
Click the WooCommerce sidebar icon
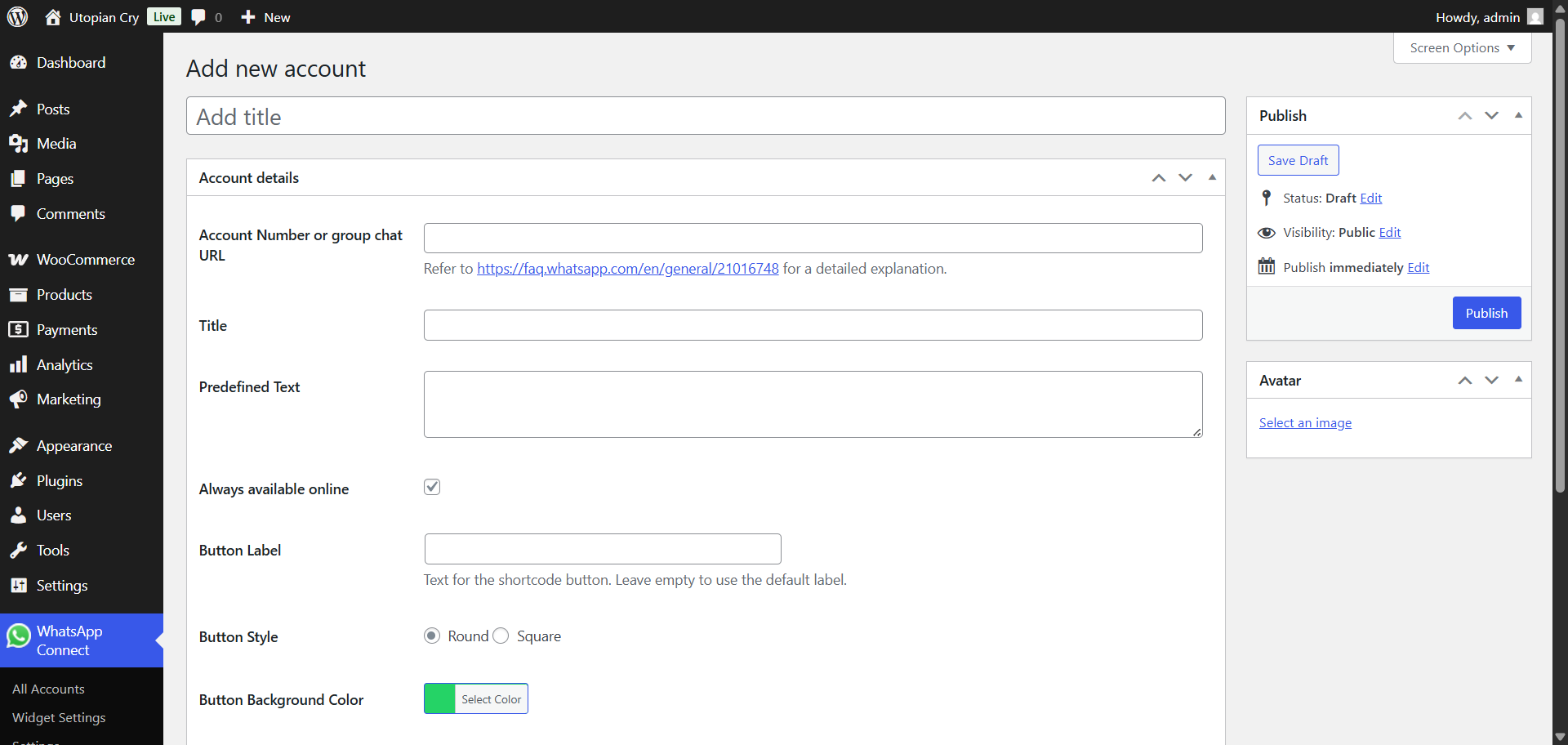tap(19, 259)
